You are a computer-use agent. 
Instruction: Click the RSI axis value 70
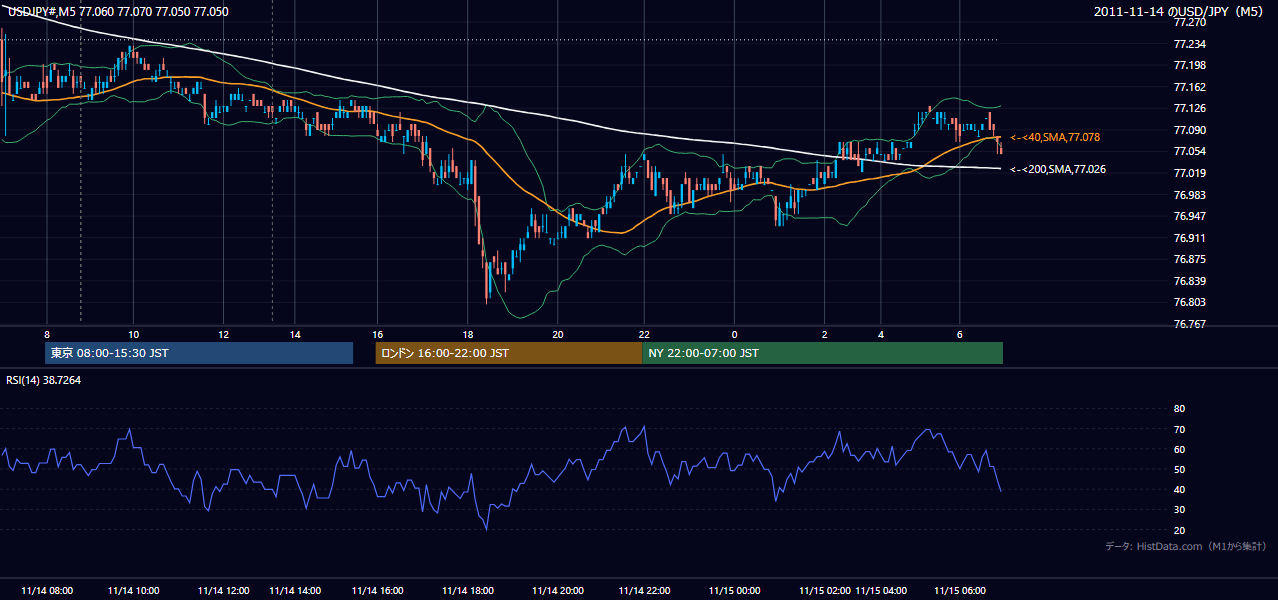(1179, 429)
